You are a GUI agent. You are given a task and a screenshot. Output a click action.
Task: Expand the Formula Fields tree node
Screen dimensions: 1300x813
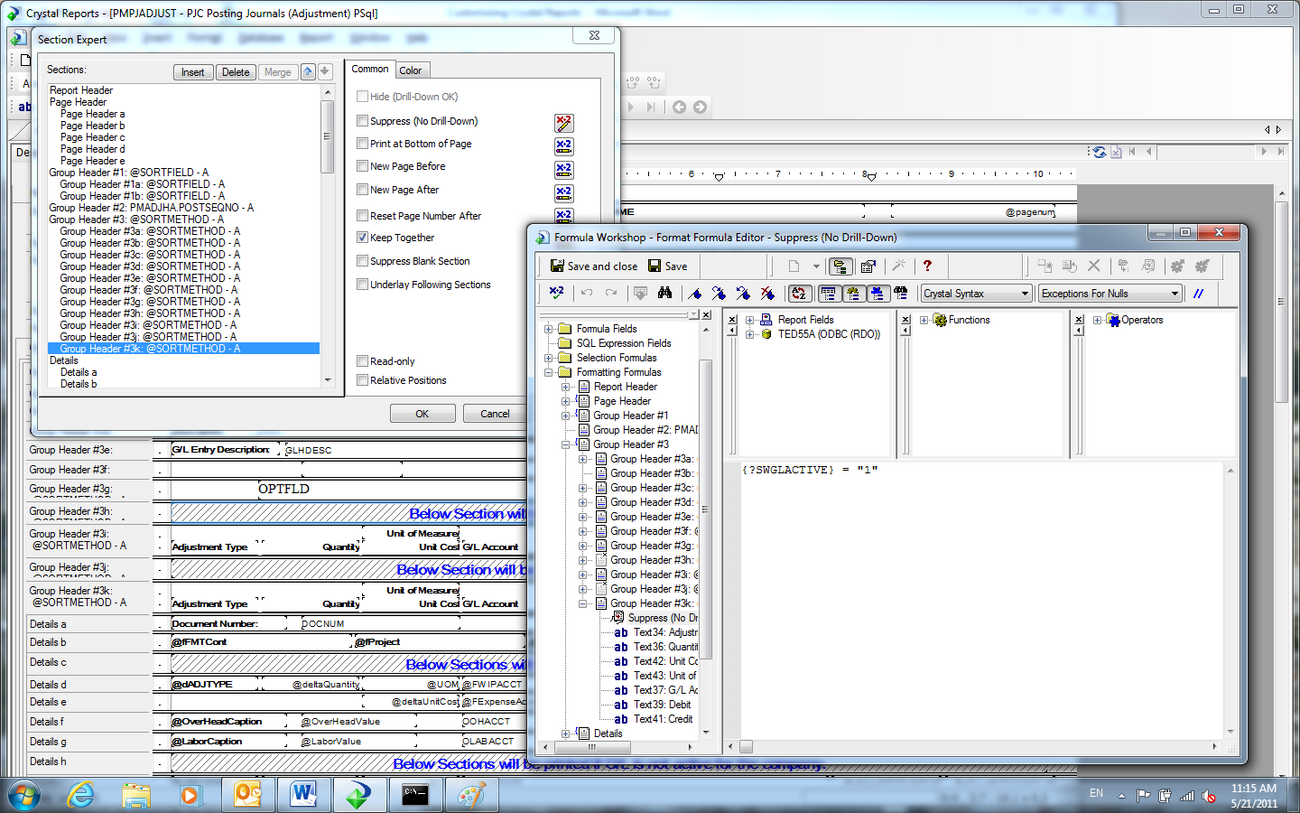point(548,329)
